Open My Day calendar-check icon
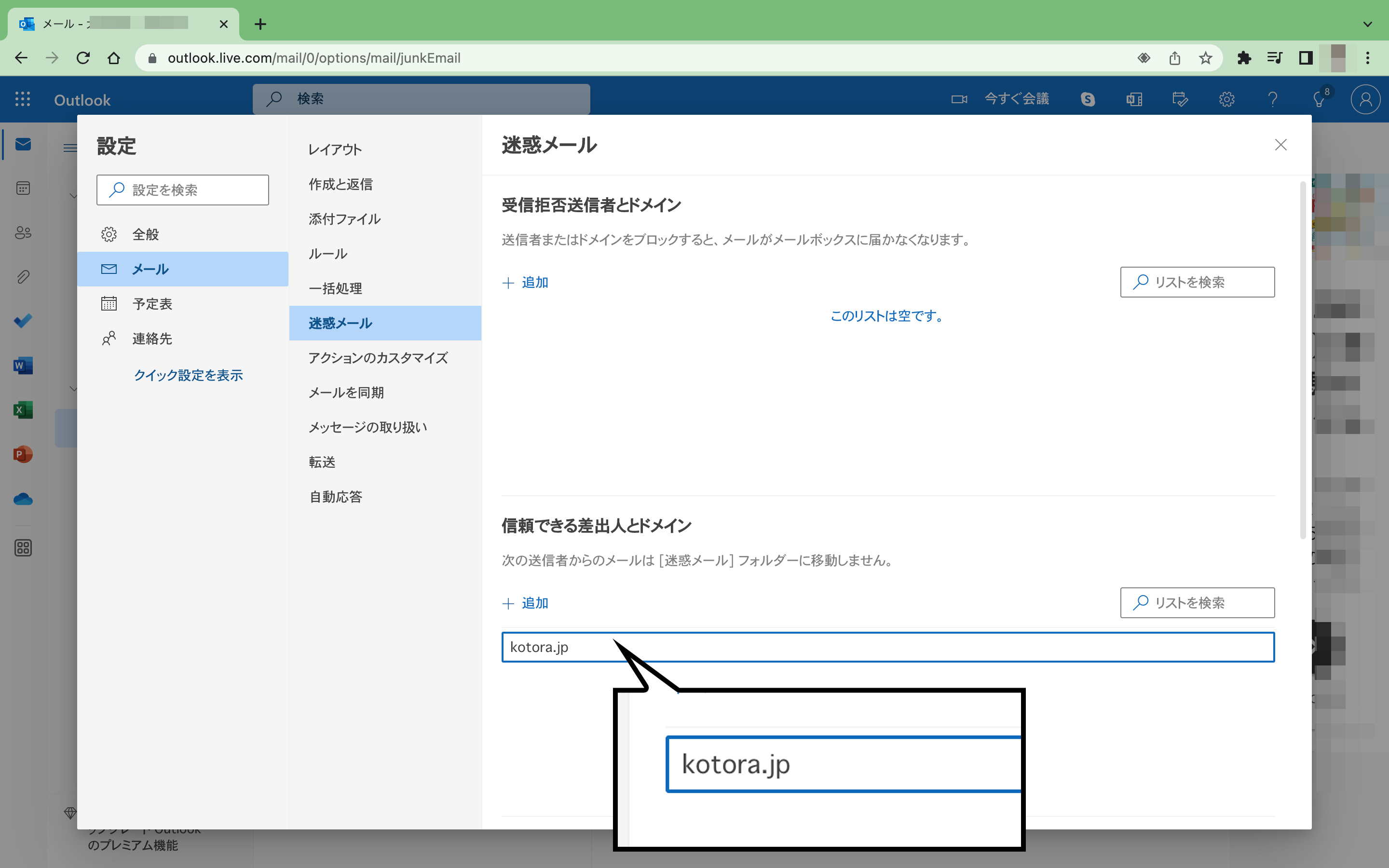This screenshot has height=868, width=1389. click(x=1180, y=99)
